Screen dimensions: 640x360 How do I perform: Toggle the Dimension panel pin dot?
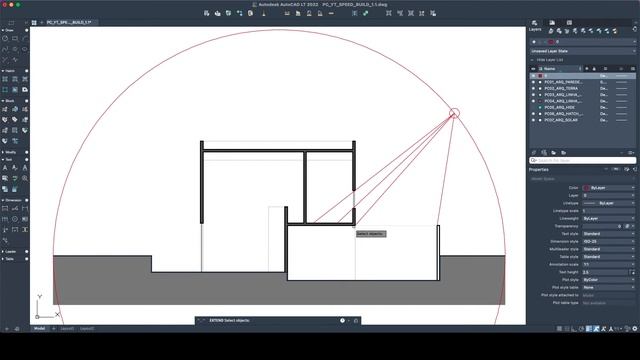coord(27,200)
